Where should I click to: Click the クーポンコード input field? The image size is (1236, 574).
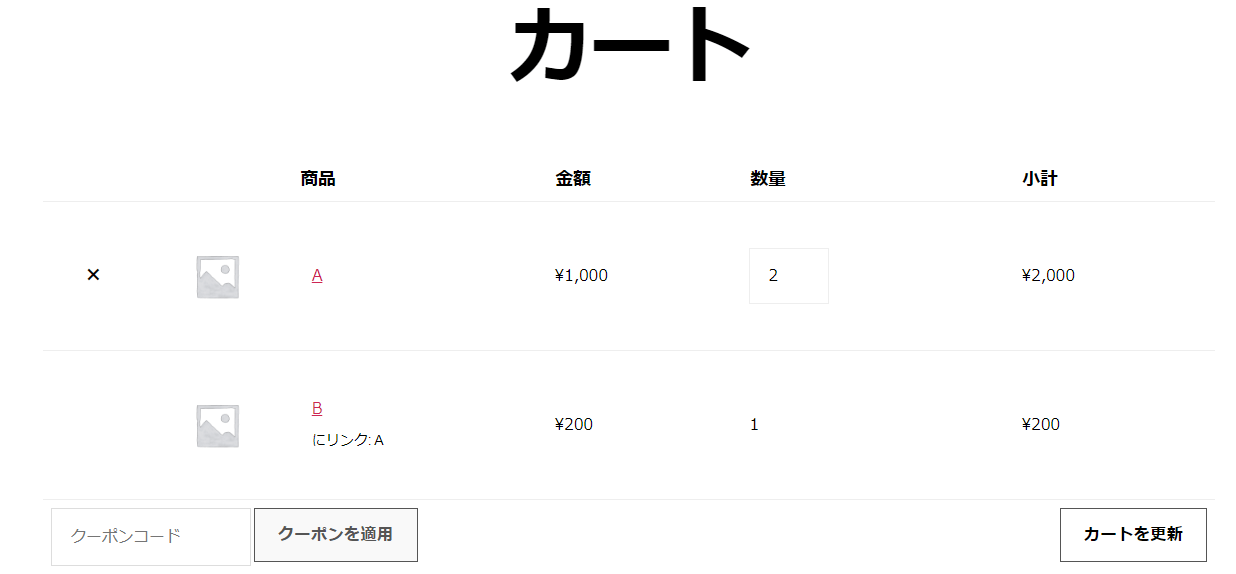(151, 537)
